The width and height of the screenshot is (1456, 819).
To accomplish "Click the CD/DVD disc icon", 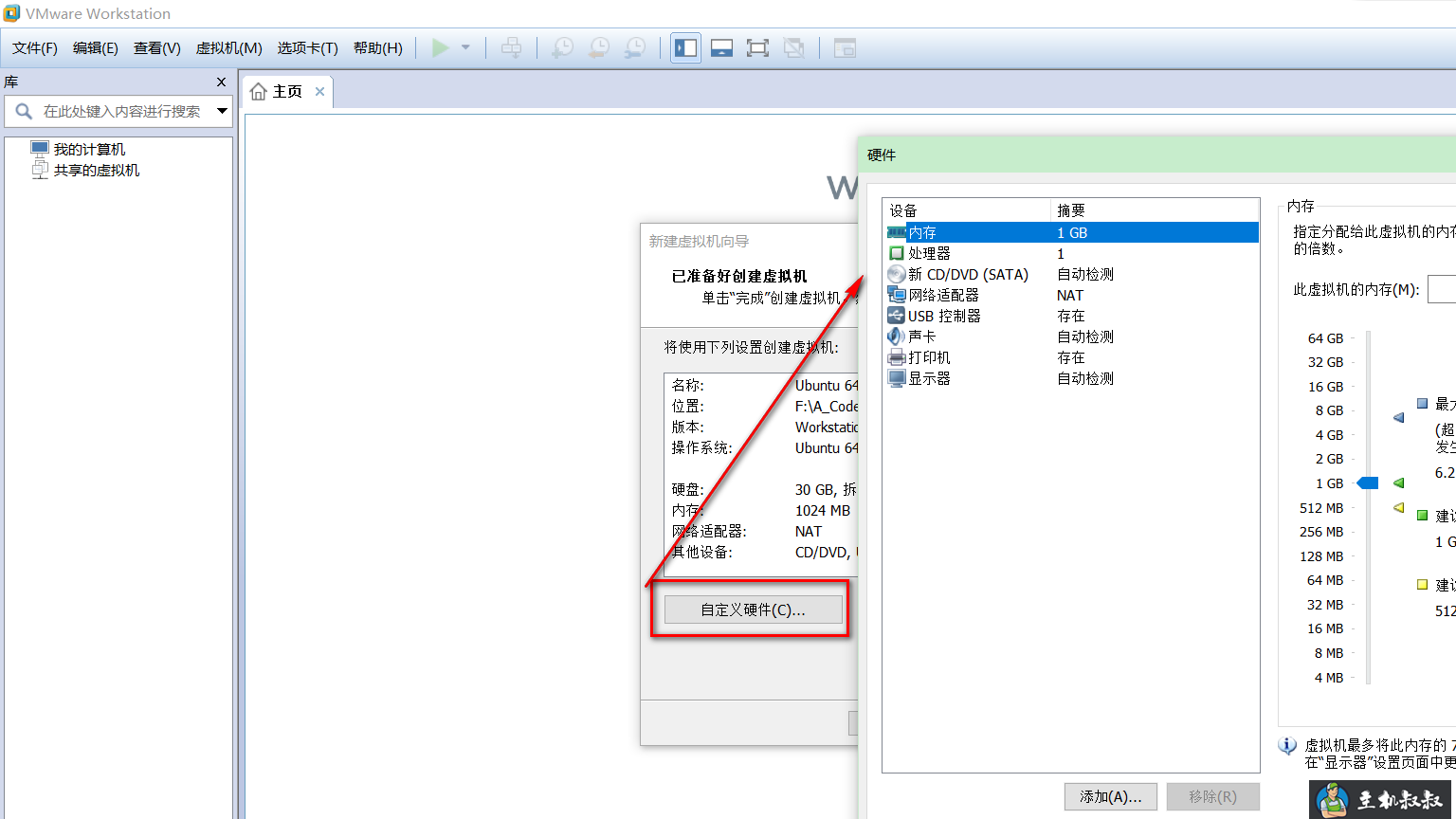I will (896, 274).
